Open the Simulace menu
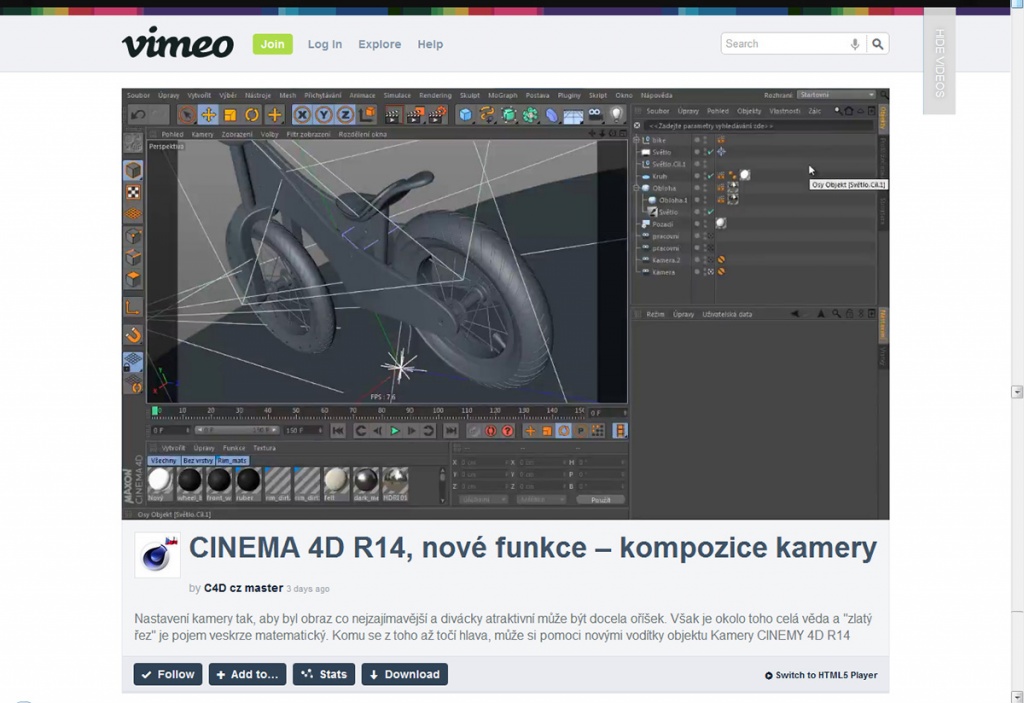1024x703 pixels. (397, 95)
